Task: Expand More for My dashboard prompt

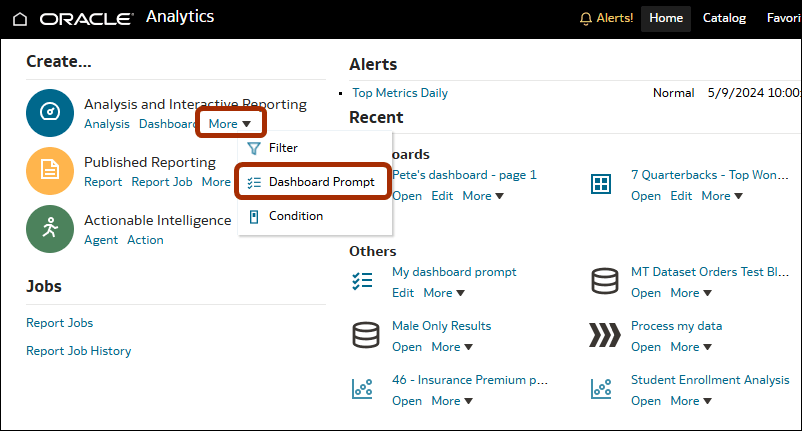Action: [444, 293]
